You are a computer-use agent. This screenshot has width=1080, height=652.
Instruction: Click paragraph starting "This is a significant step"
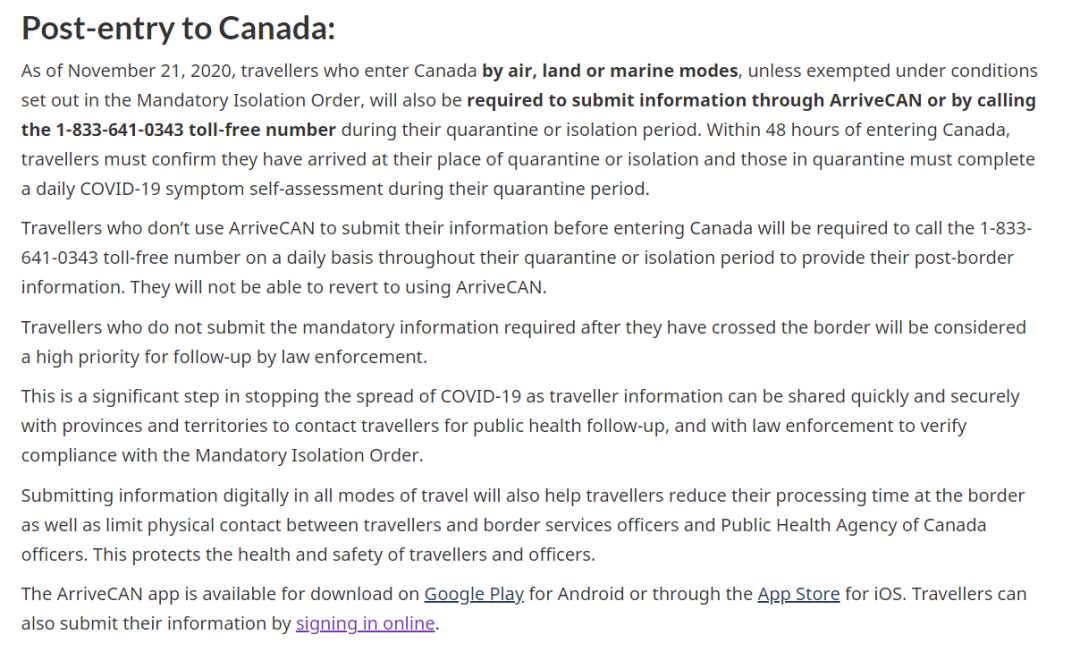click(400, 396)
